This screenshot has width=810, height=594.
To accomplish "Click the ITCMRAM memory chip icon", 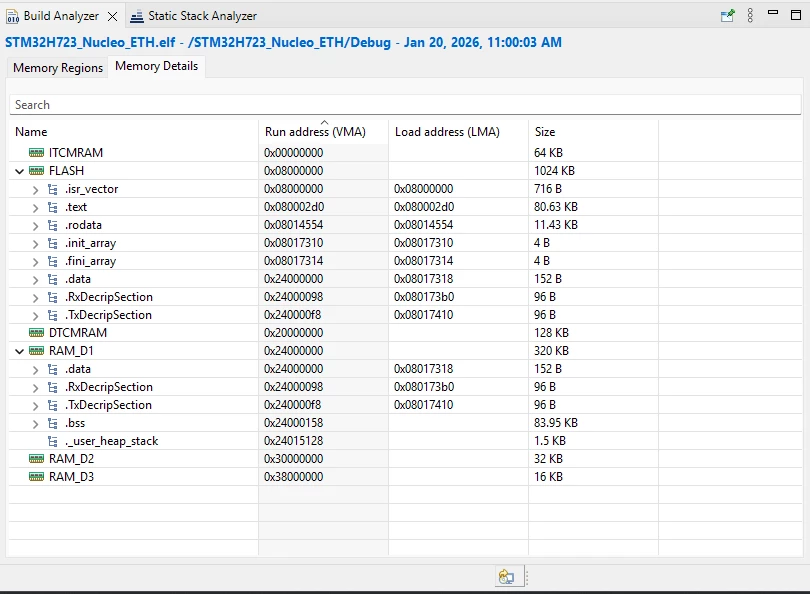I will coord(36,153).
